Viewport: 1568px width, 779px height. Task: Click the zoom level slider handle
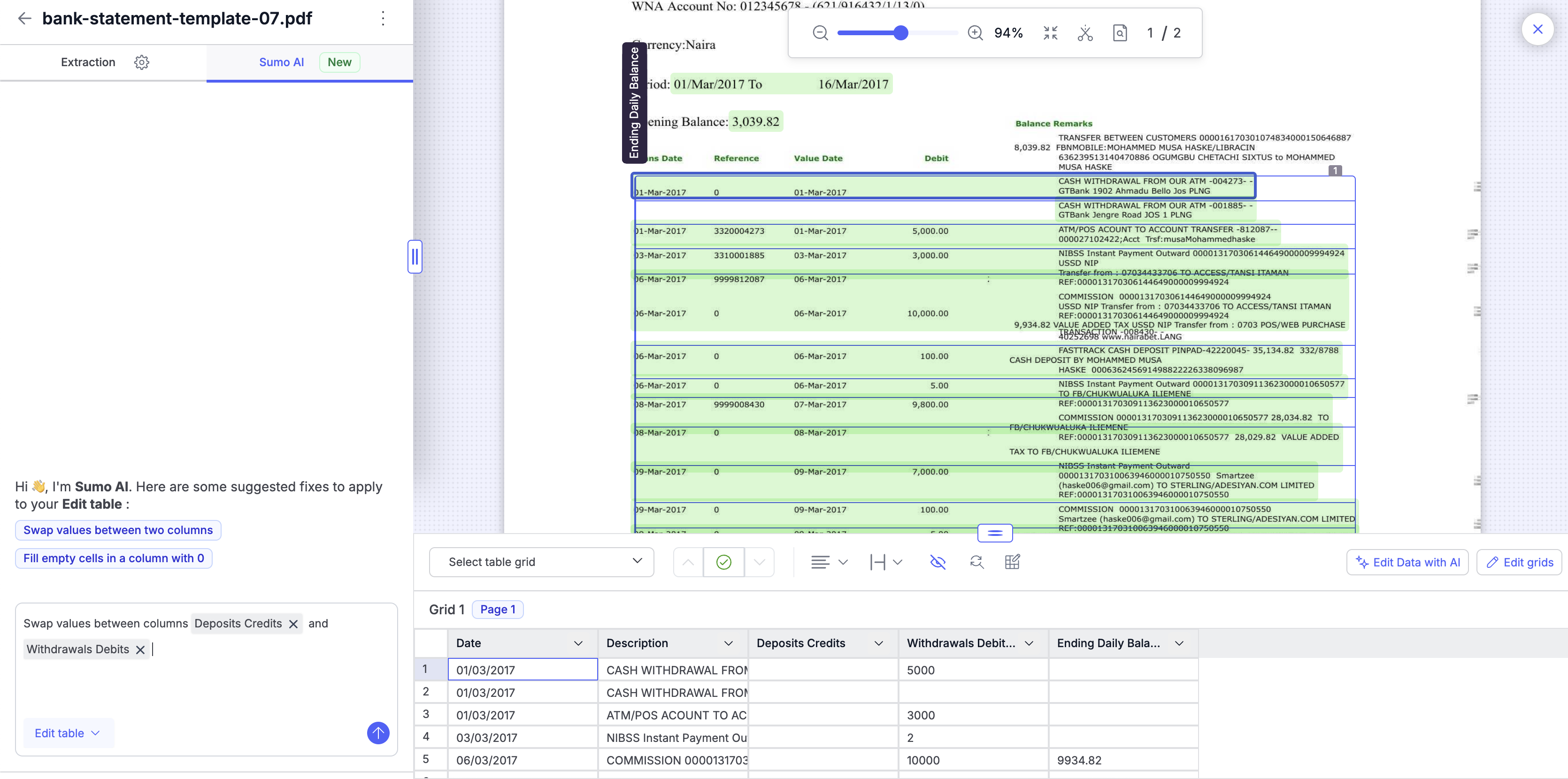[x=901, y=33]
